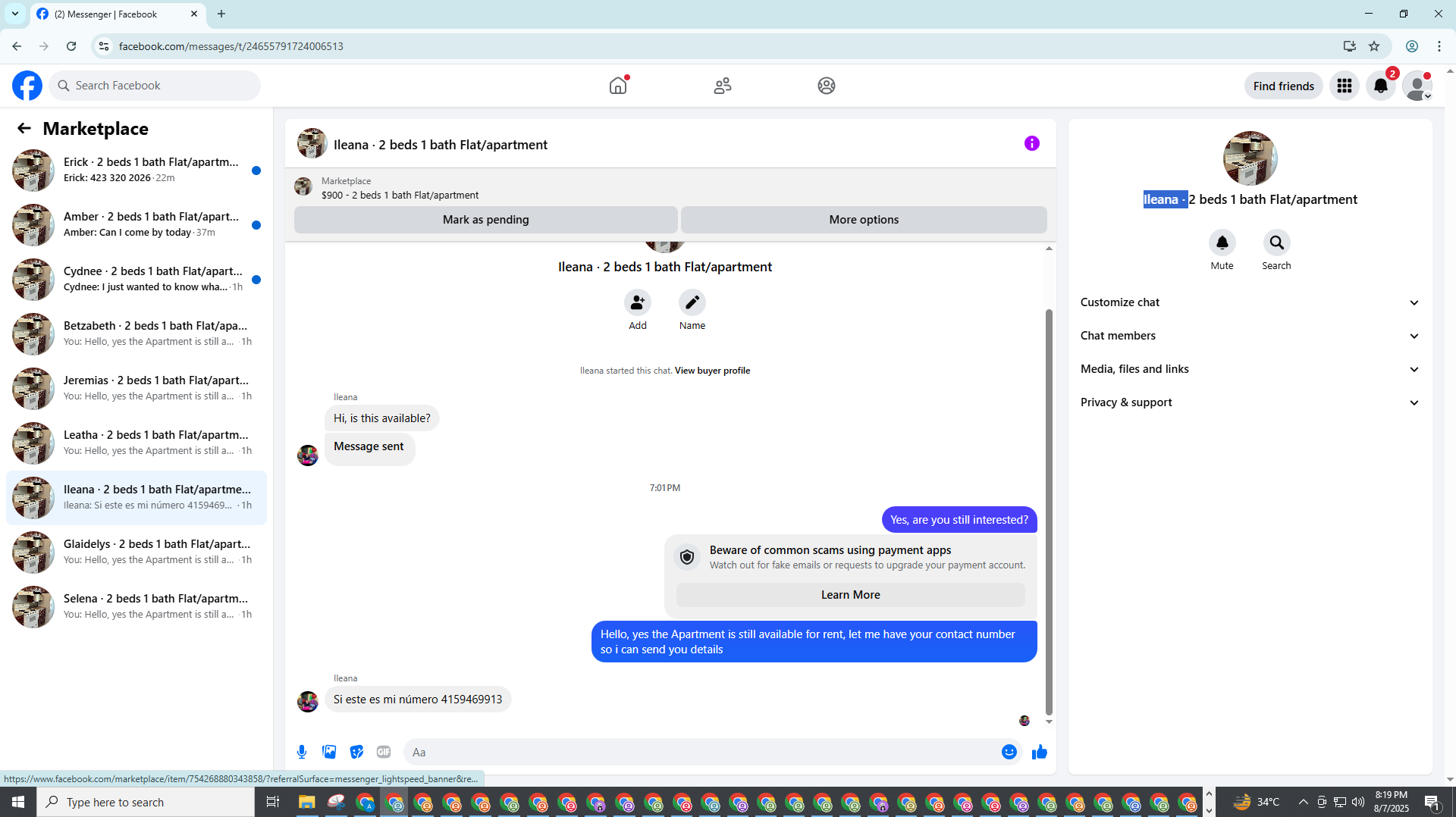This screenshot has height=817, width=1456.
Task: Focus the message text box
Action: click(701, 752)
